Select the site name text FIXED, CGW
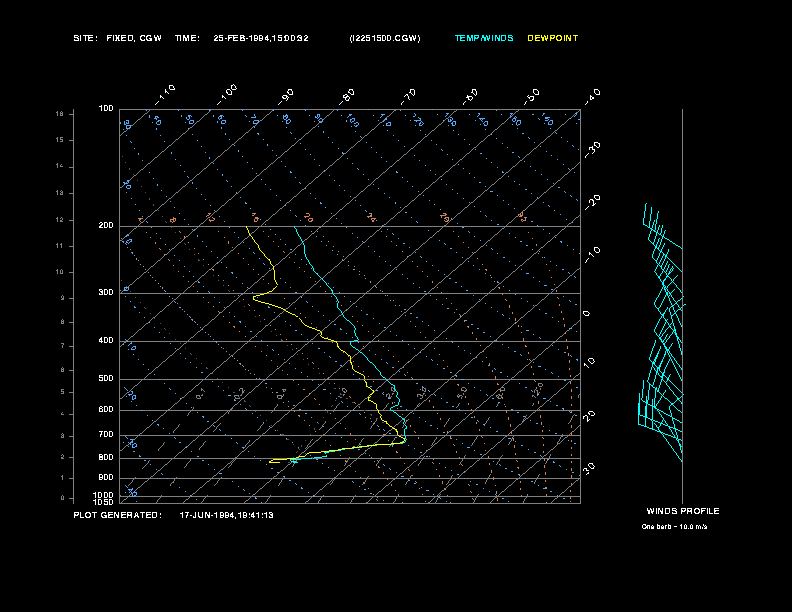The image size is (792, 612). coord(134,38)
